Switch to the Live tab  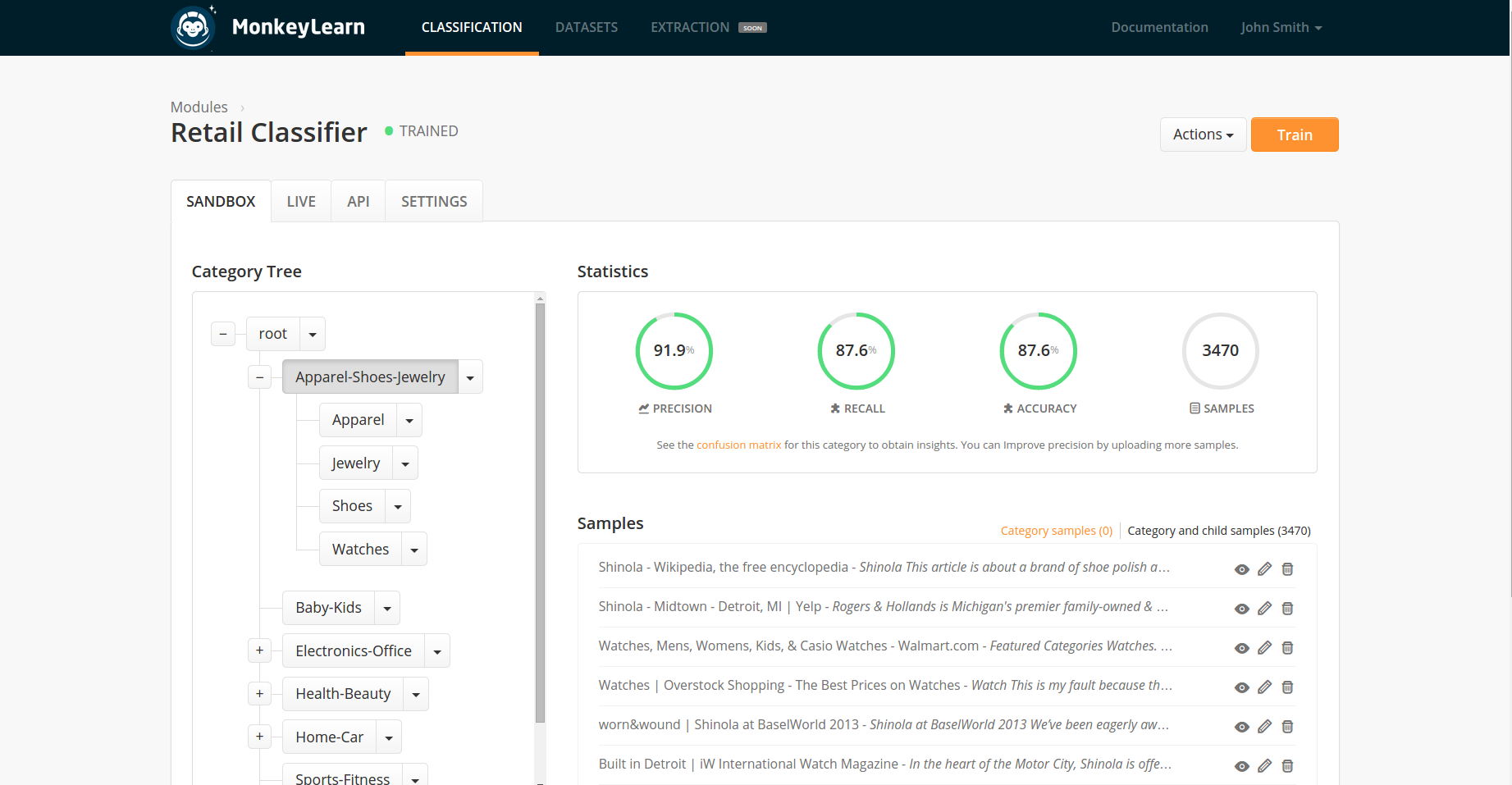(x=301, y=201)
